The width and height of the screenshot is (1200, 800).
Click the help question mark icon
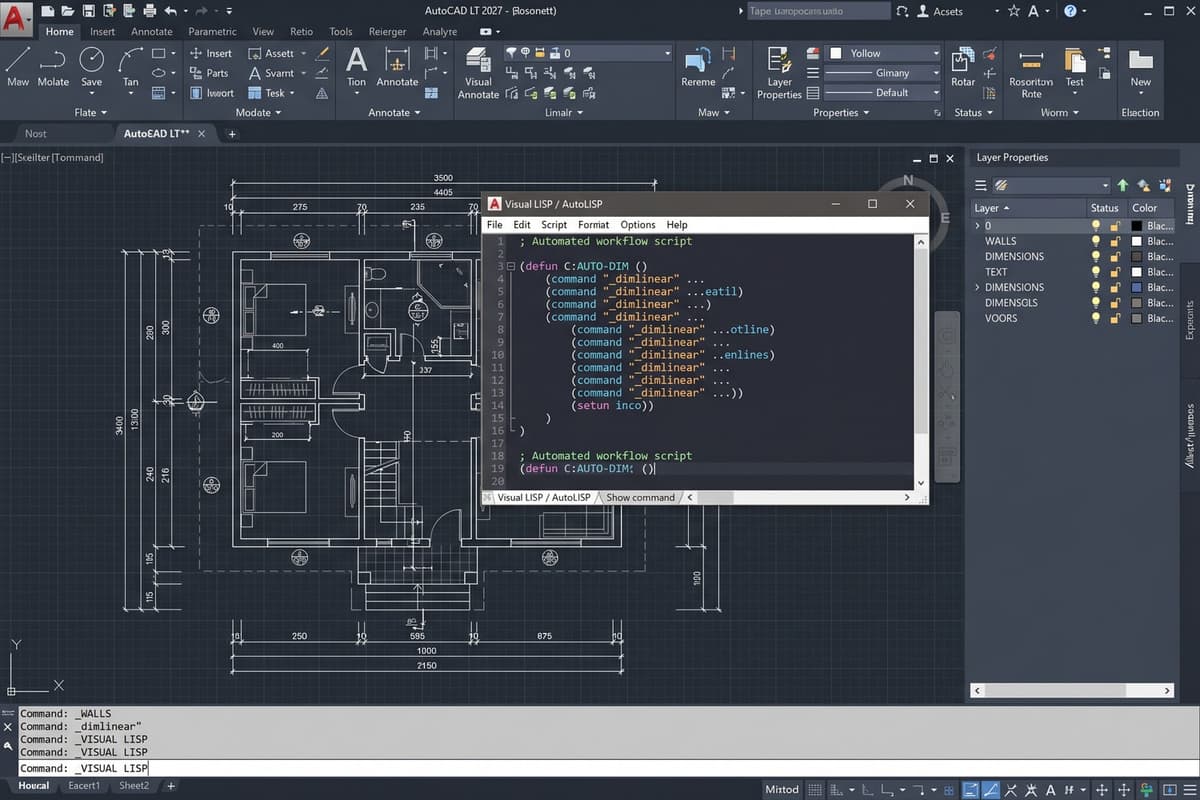pyautogui.click(x=1071, y=10)
